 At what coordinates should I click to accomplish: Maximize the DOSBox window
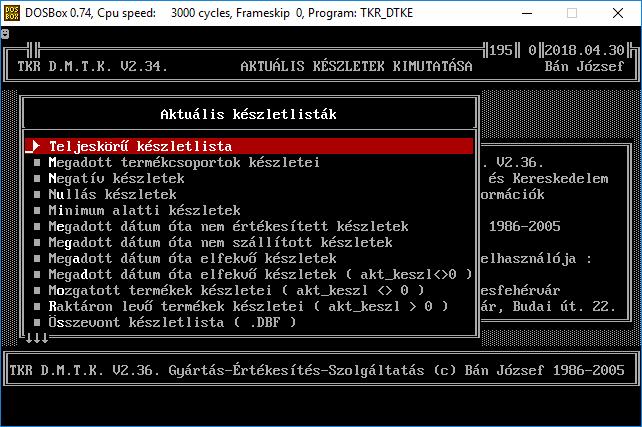point(572,13)
